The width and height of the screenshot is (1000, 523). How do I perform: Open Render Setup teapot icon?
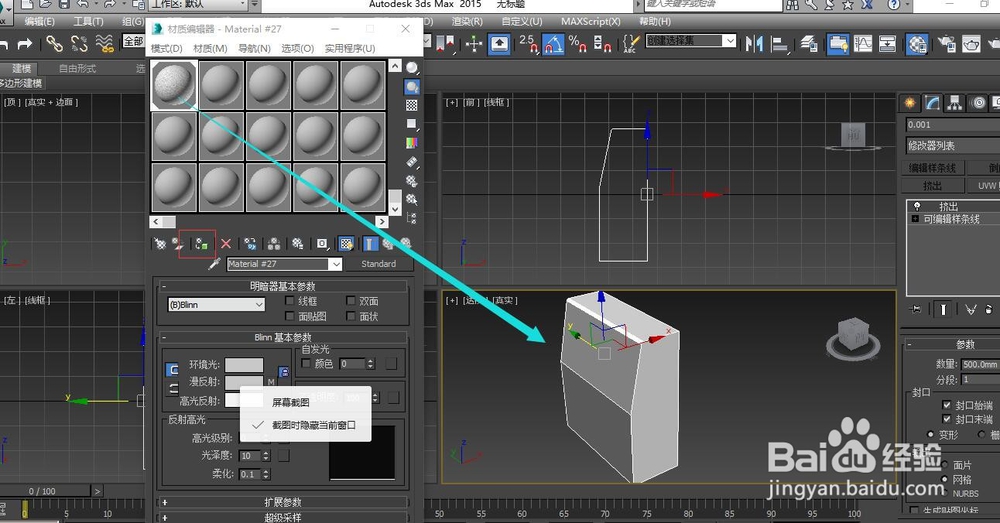point(946,44)
